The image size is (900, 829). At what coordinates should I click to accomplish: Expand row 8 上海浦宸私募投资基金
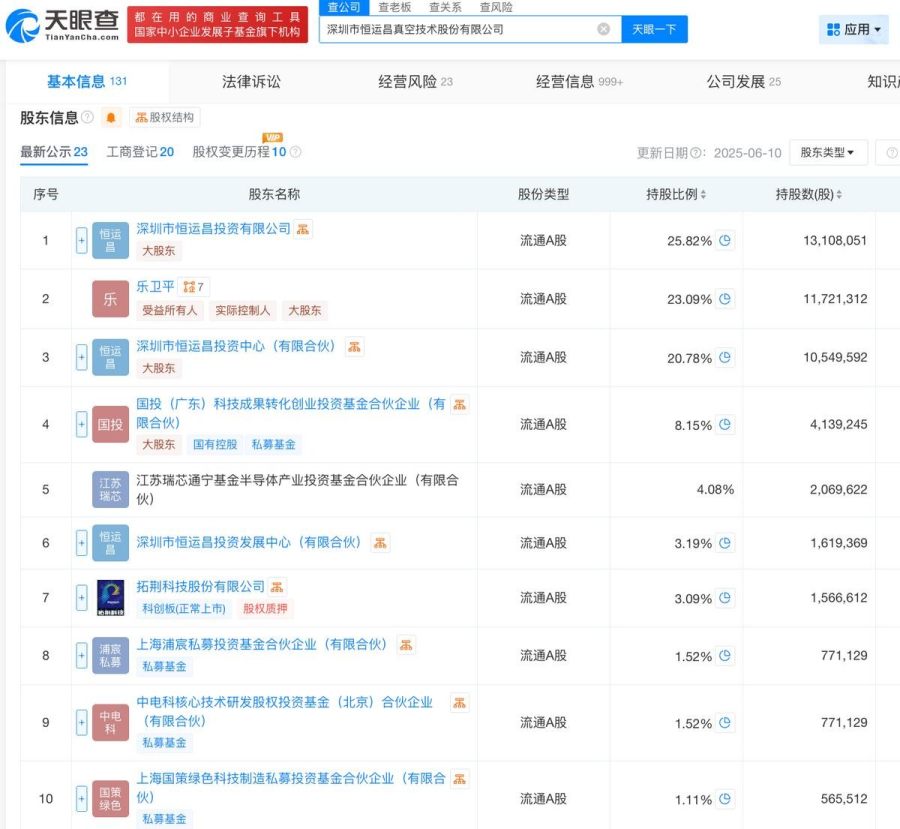82,656
